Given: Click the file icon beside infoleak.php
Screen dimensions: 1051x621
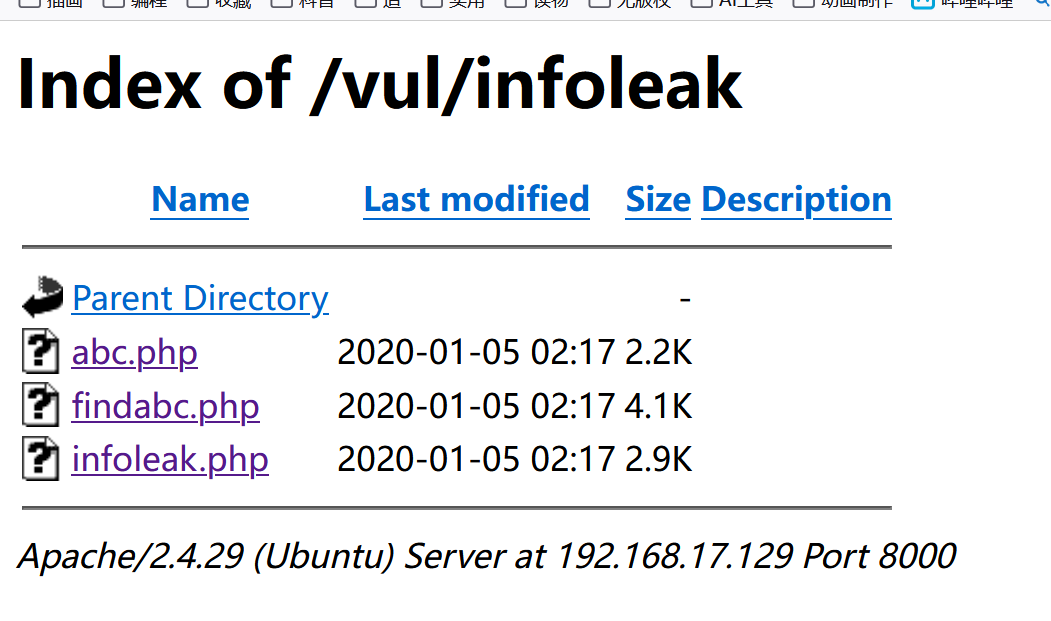Looking at the screenshot, I should (x=40, y=459).
